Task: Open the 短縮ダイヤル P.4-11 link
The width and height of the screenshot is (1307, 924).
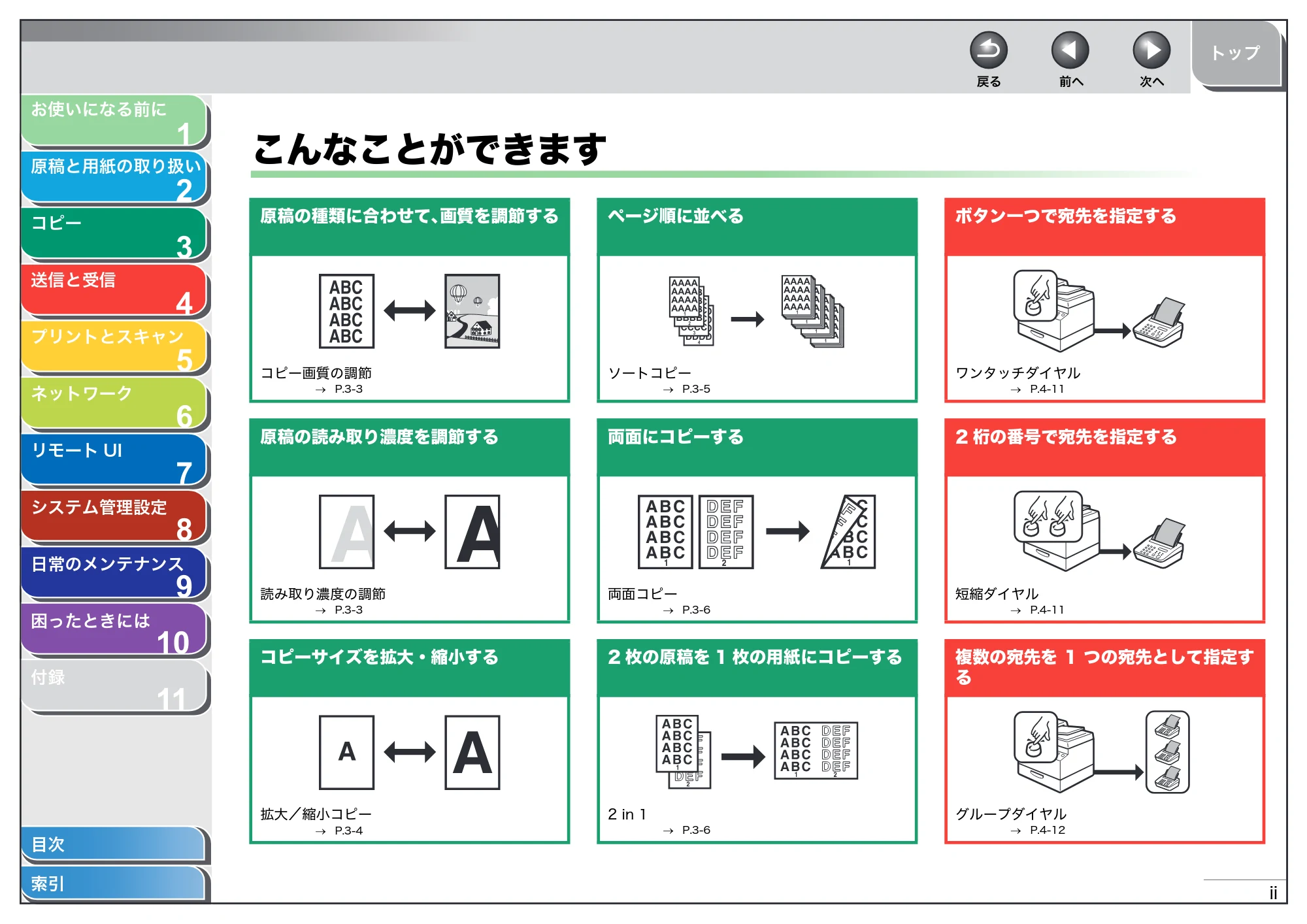Action: click(x=1010, y=601)
